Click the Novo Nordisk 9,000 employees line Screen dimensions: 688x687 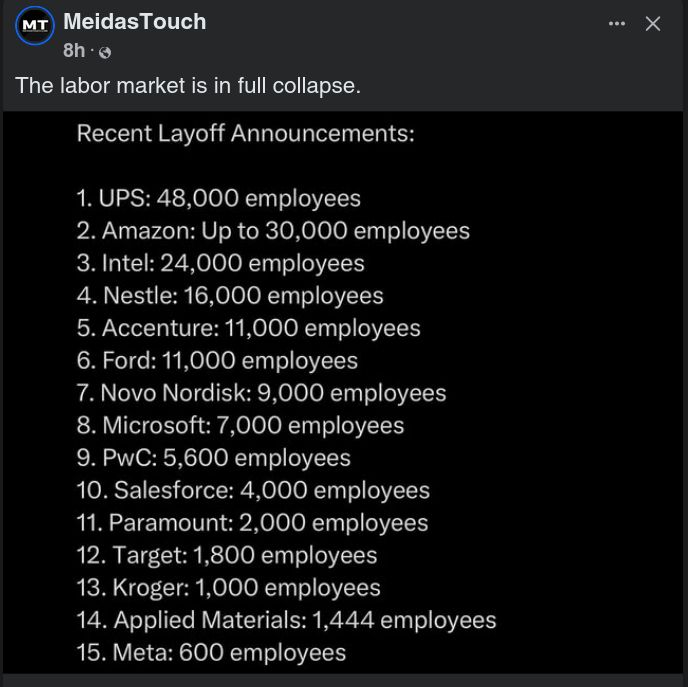tap(261, 393)
